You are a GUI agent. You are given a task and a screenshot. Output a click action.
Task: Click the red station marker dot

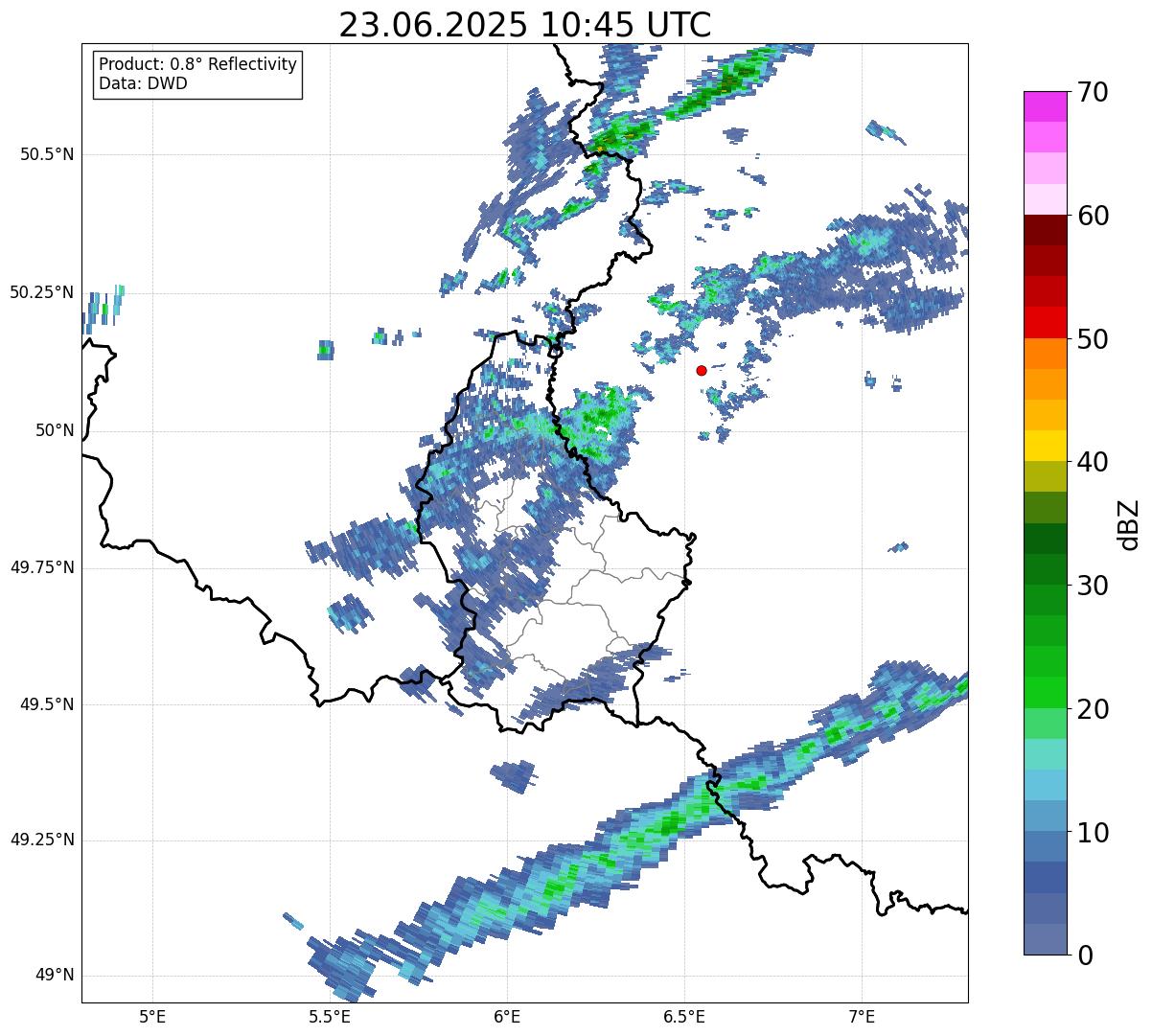pyautogui.click(x=702, y=370)
